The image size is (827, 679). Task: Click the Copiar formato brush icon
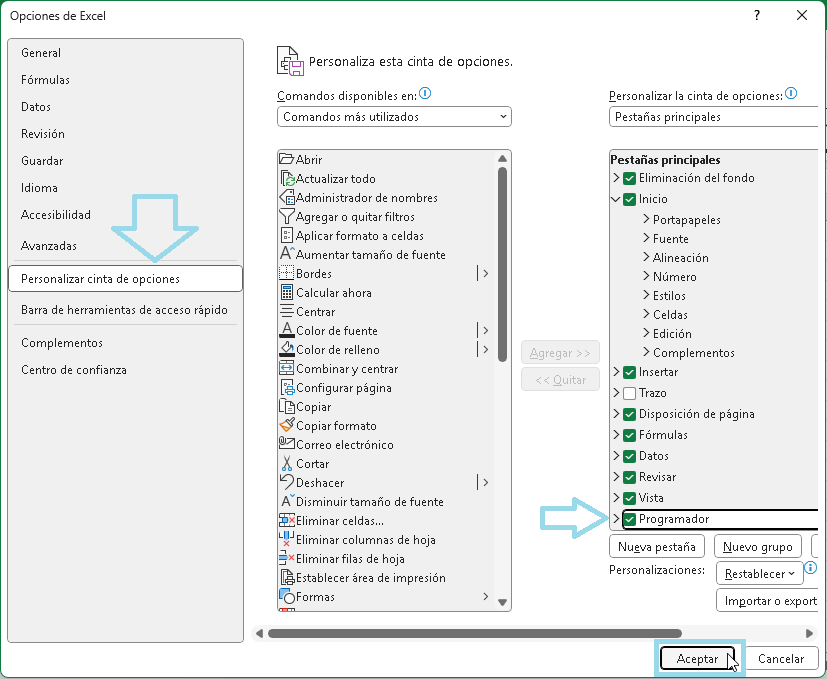pyautogui.click(x=289, y=426)
